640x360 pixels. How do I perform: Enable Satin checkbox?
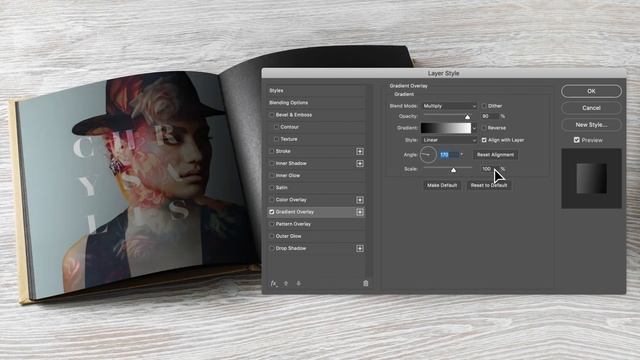tap(271, 188)
